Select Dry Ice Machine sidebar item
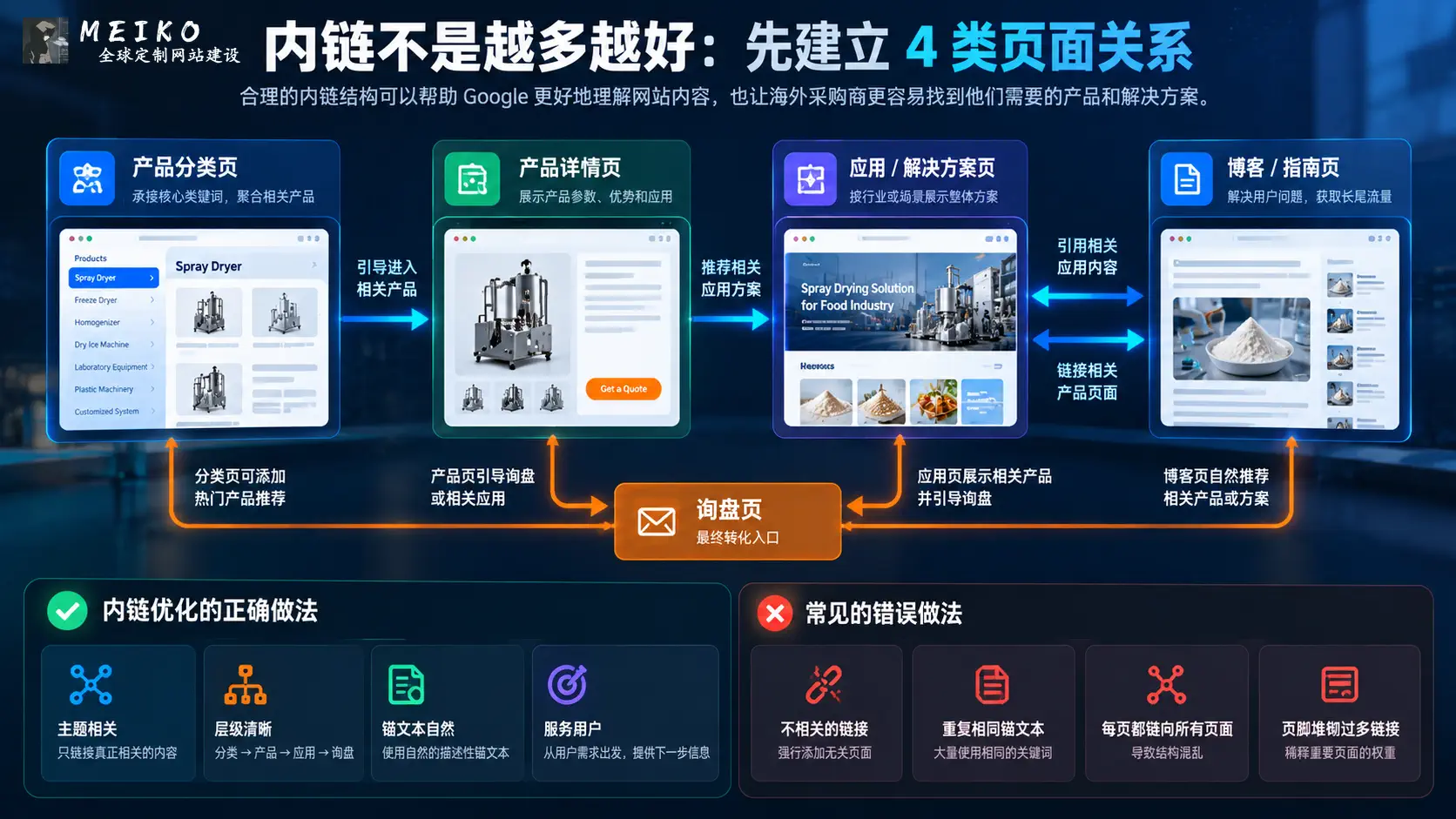The width and height of the screenshot is (1456, 819). [x=113, y=345]
